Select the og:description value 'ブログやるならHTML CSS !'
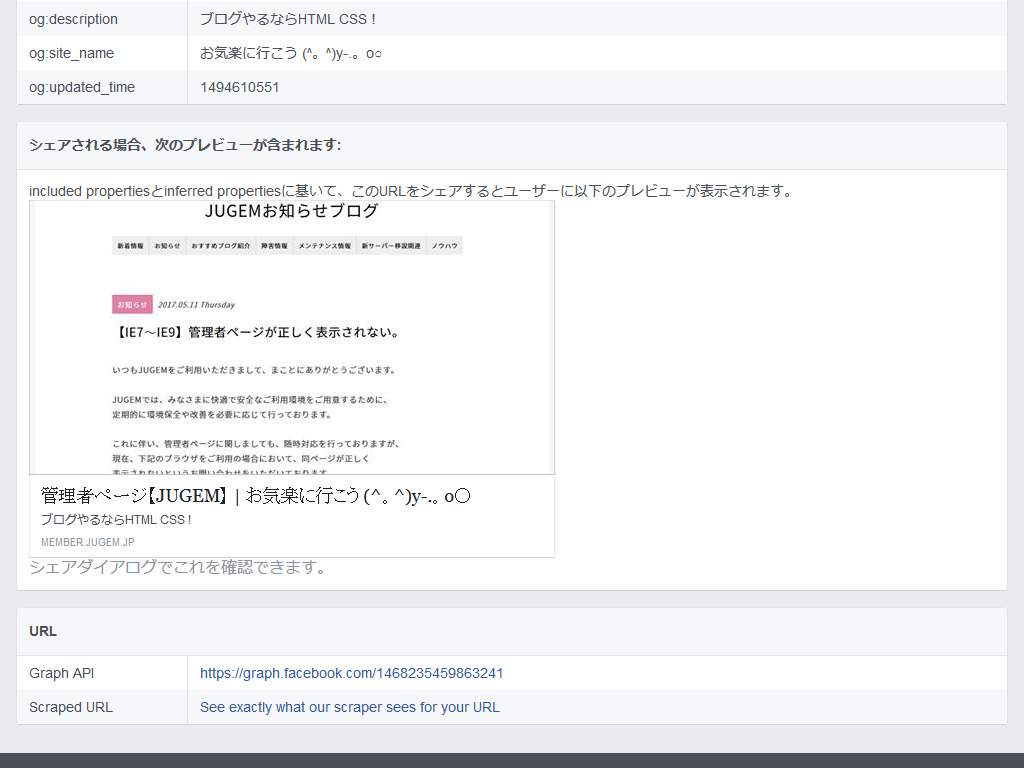The width and height of the screenshot is (1024, 768). coord(287,19)
